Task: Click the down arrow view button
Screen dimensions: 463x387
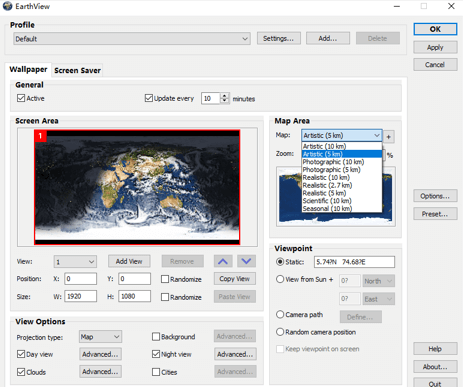Action: tap(246, 261)
